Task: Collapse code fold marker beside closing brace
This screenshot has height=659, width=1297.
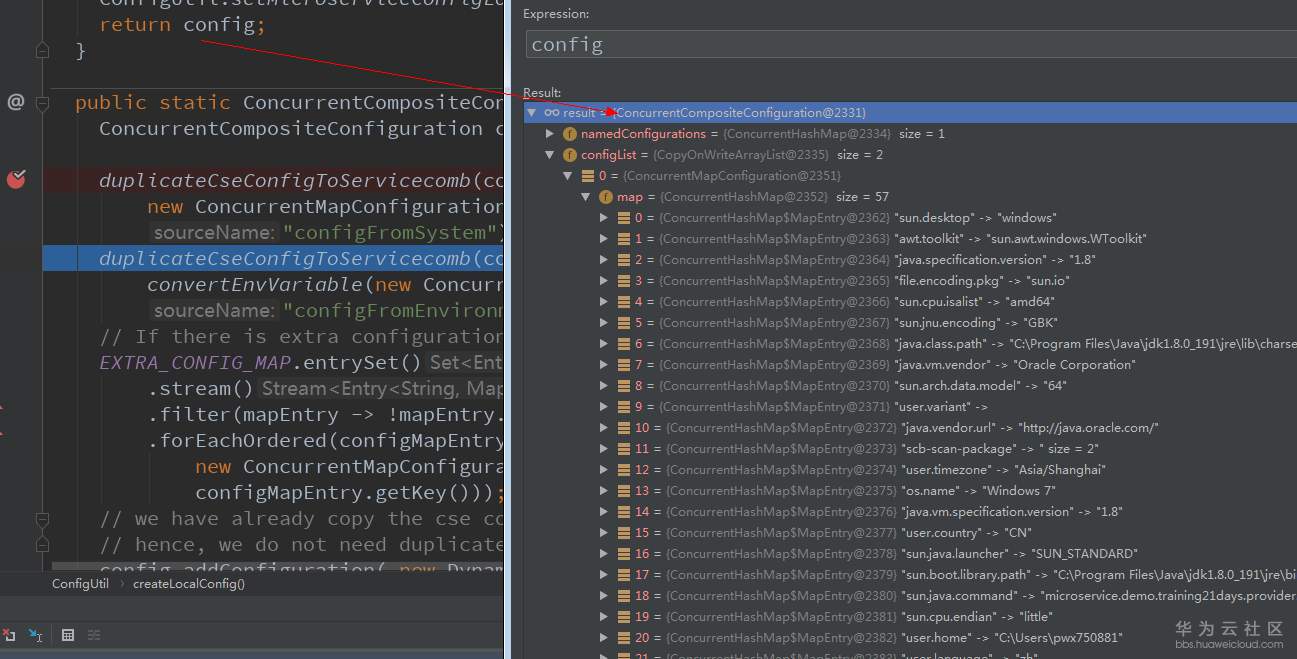Action: [x=42, y=49]
